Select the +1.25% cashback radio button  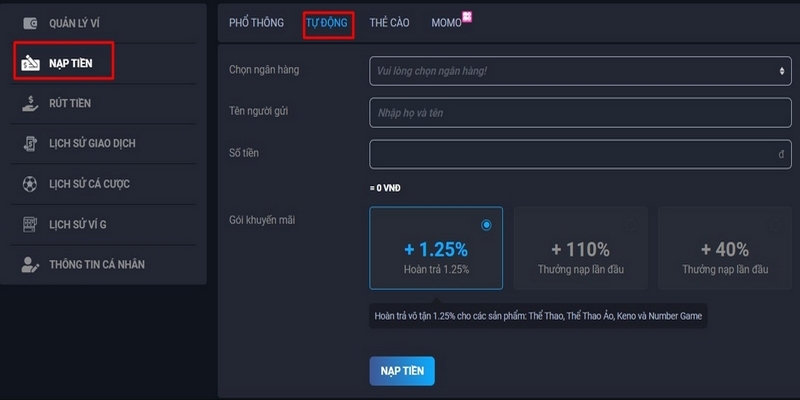click(486, 225)
